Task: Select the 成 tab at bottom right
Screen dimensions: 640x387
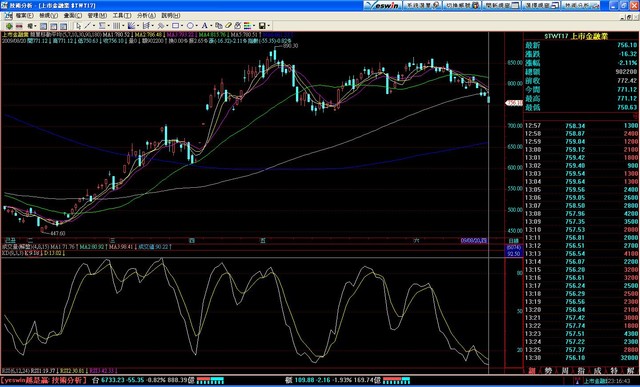Action: pyautogui.click(x=597, y=371)
